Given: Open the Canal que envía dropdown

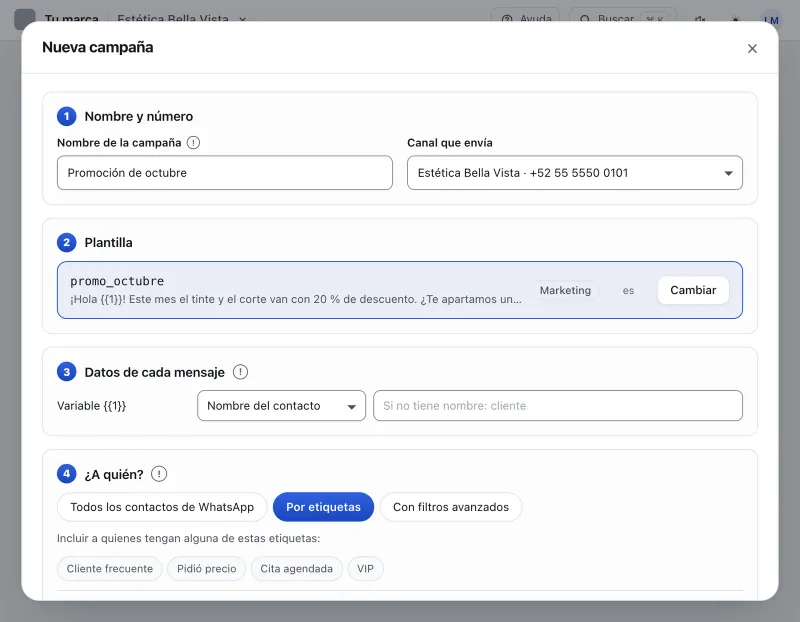Looking at the screenshot, I should tap(574, 173).
